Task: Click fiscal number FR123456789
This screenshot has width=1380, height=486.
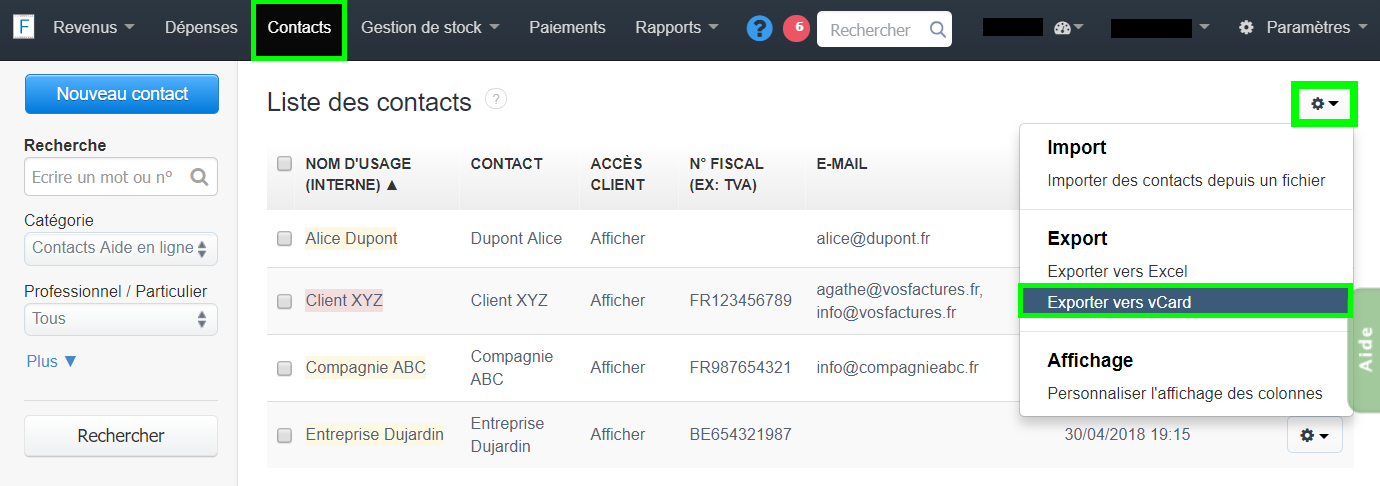Action: [741, 300]
